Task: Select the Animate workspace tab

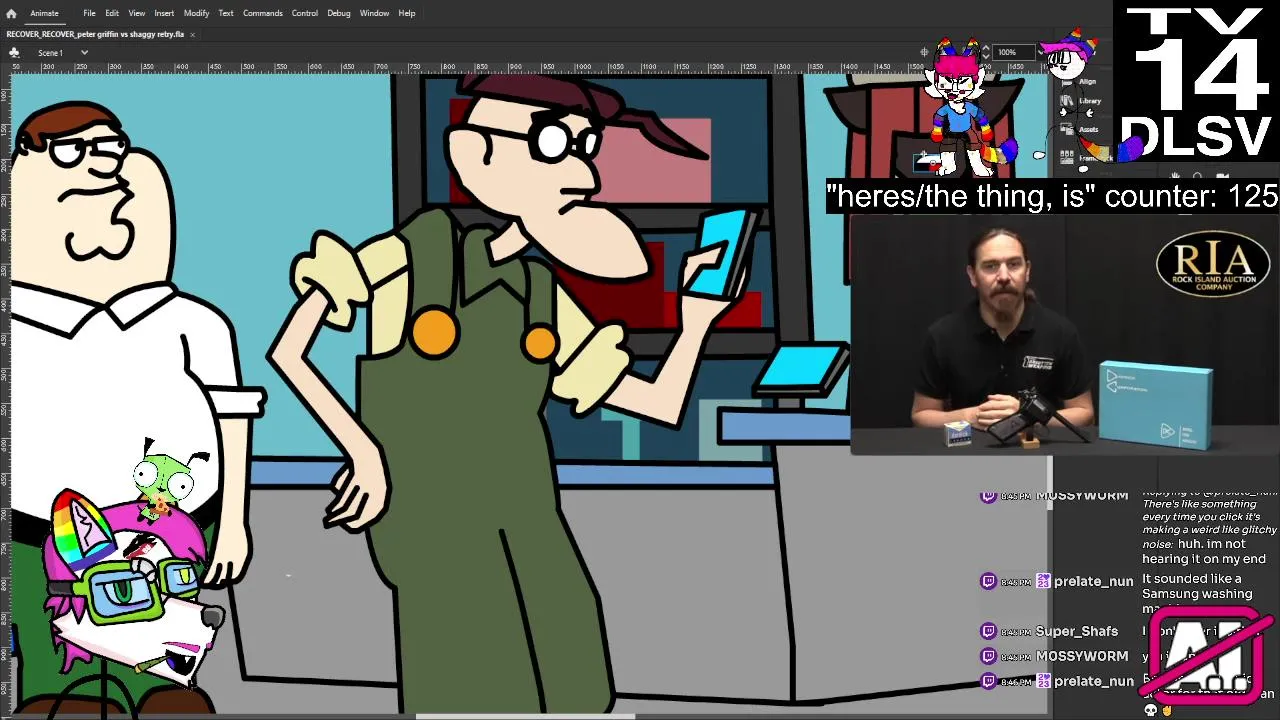Action: tap(43, 13)
